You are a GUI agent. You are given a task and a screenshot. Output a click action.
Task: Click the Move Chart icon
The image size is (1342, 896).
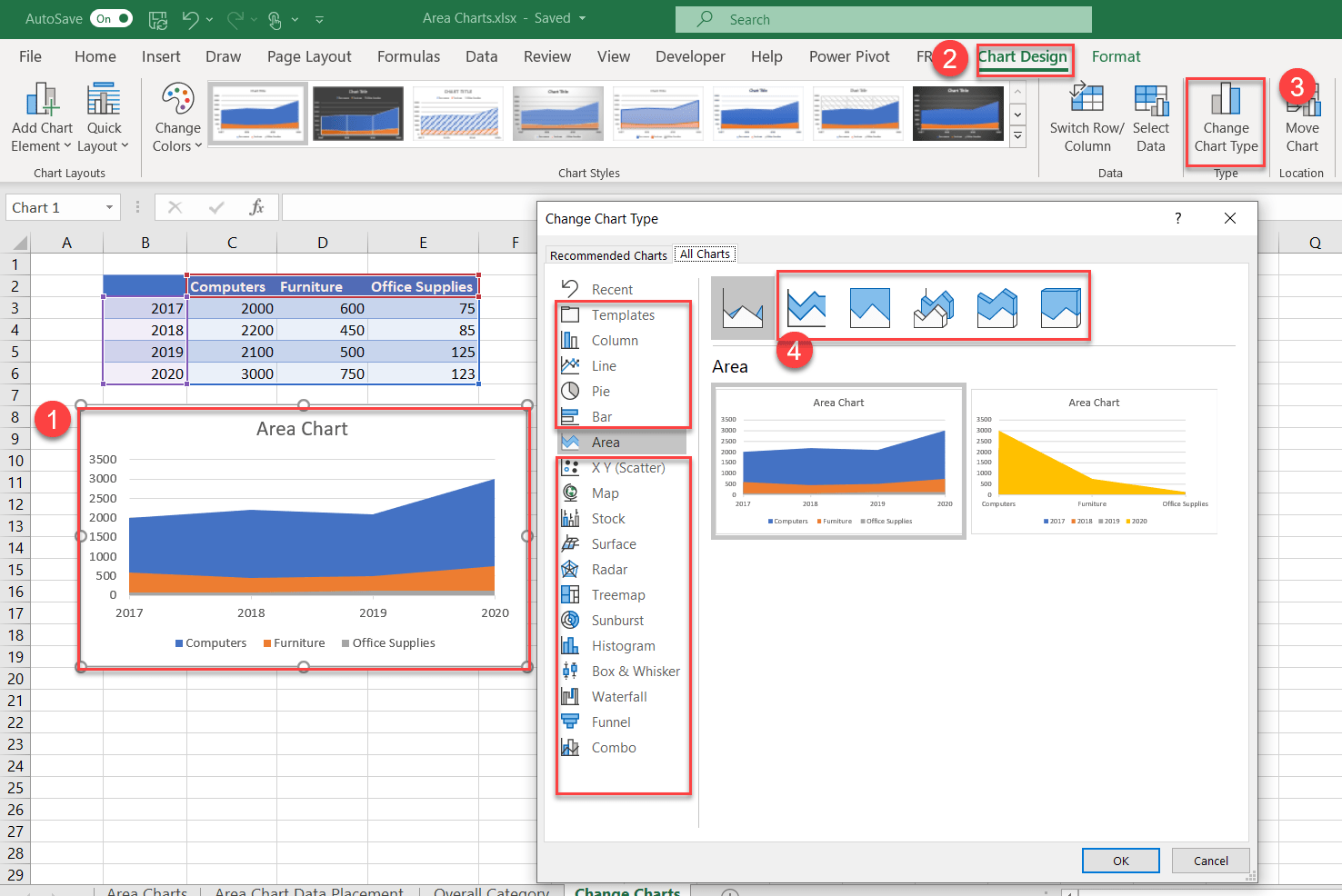1301,116
